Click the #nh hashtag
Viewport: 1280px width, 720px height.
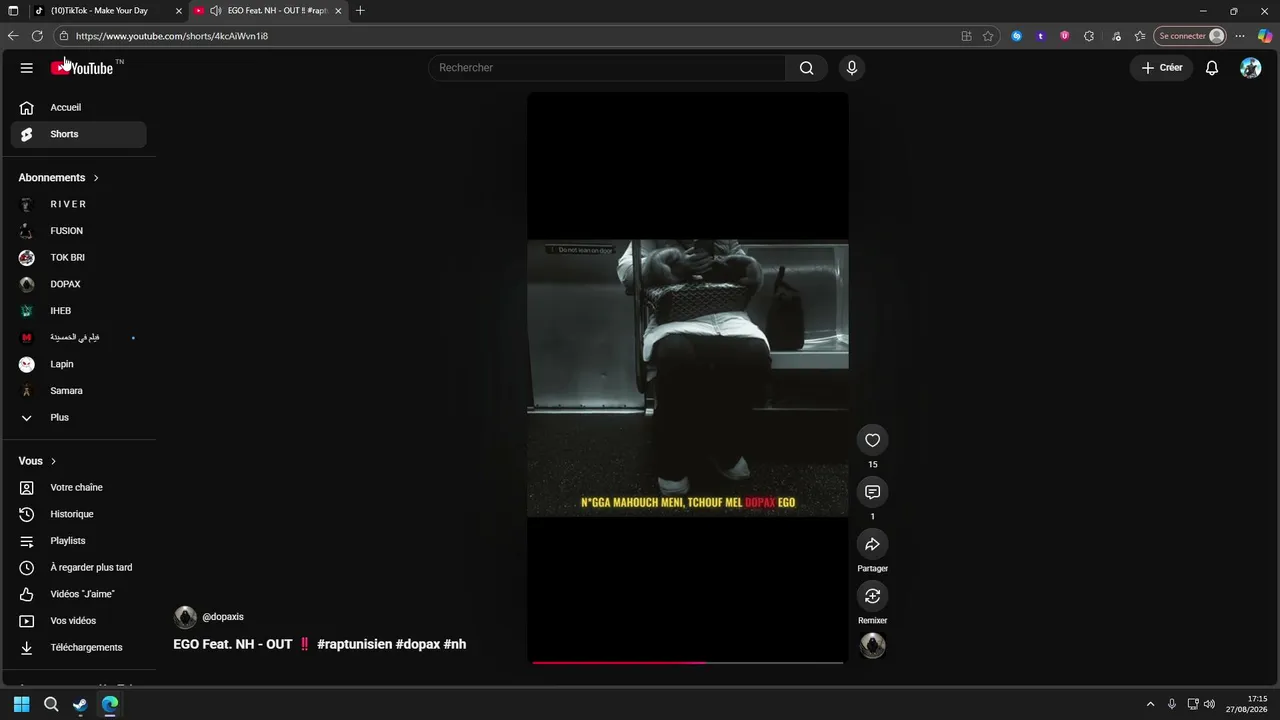[455, 644]
